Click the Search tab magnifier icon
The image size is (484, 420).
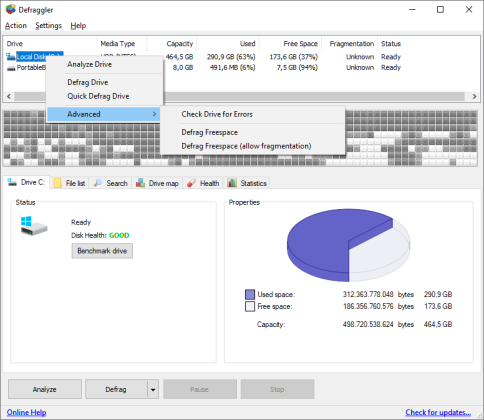pyautogui.click(x=98, y=183)
